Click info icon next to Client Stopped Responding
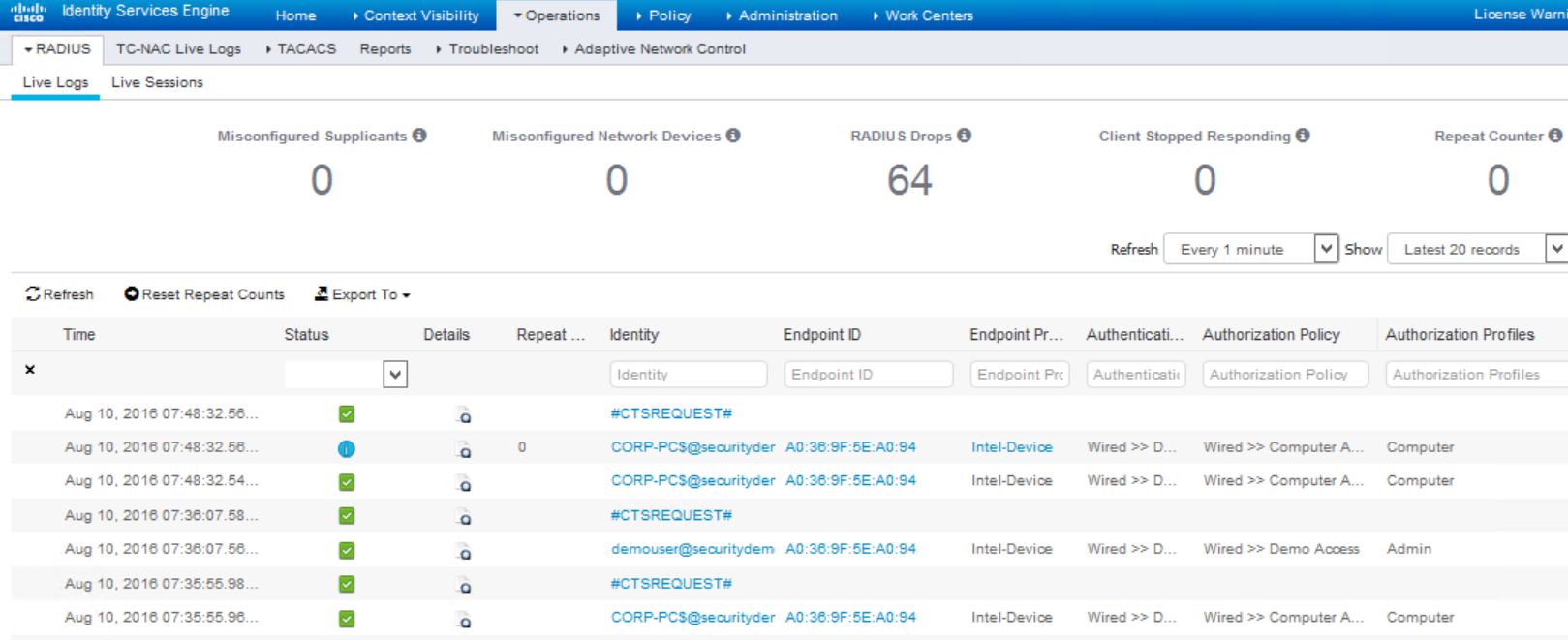This screenshot has width=1568, height=640. click(1303, 136)
